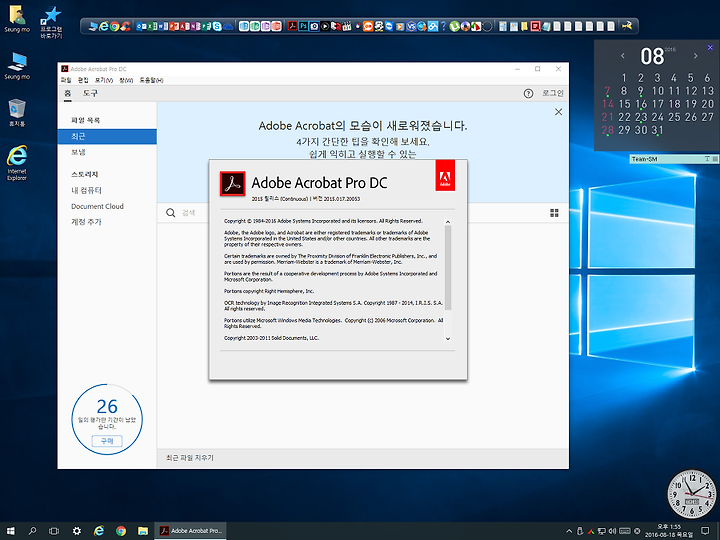Click 계정 추가 in the sidebar
This screenshot has height=540, width=720.
[x=86, y=222]
